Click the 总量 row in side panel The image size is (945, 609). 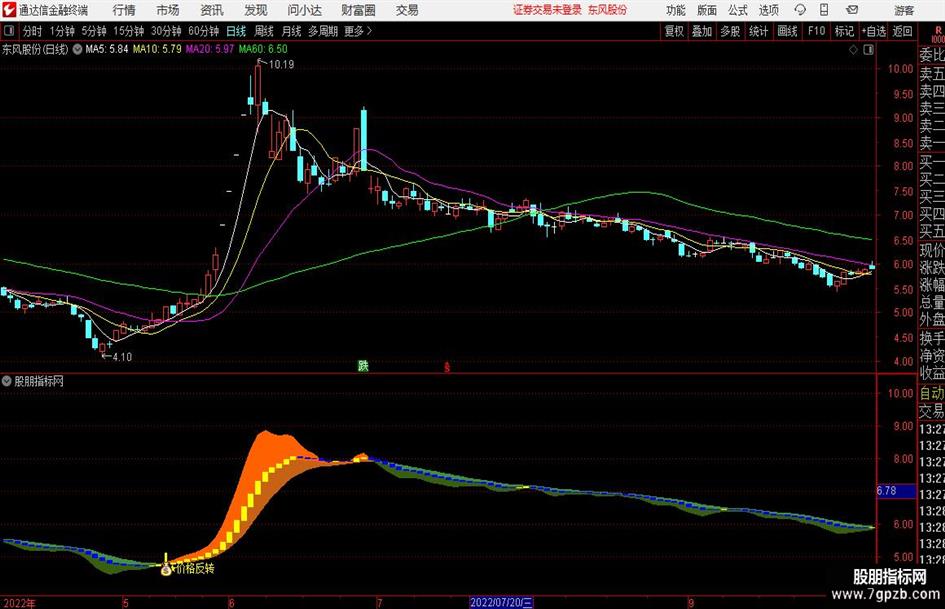tap(932, 303)
